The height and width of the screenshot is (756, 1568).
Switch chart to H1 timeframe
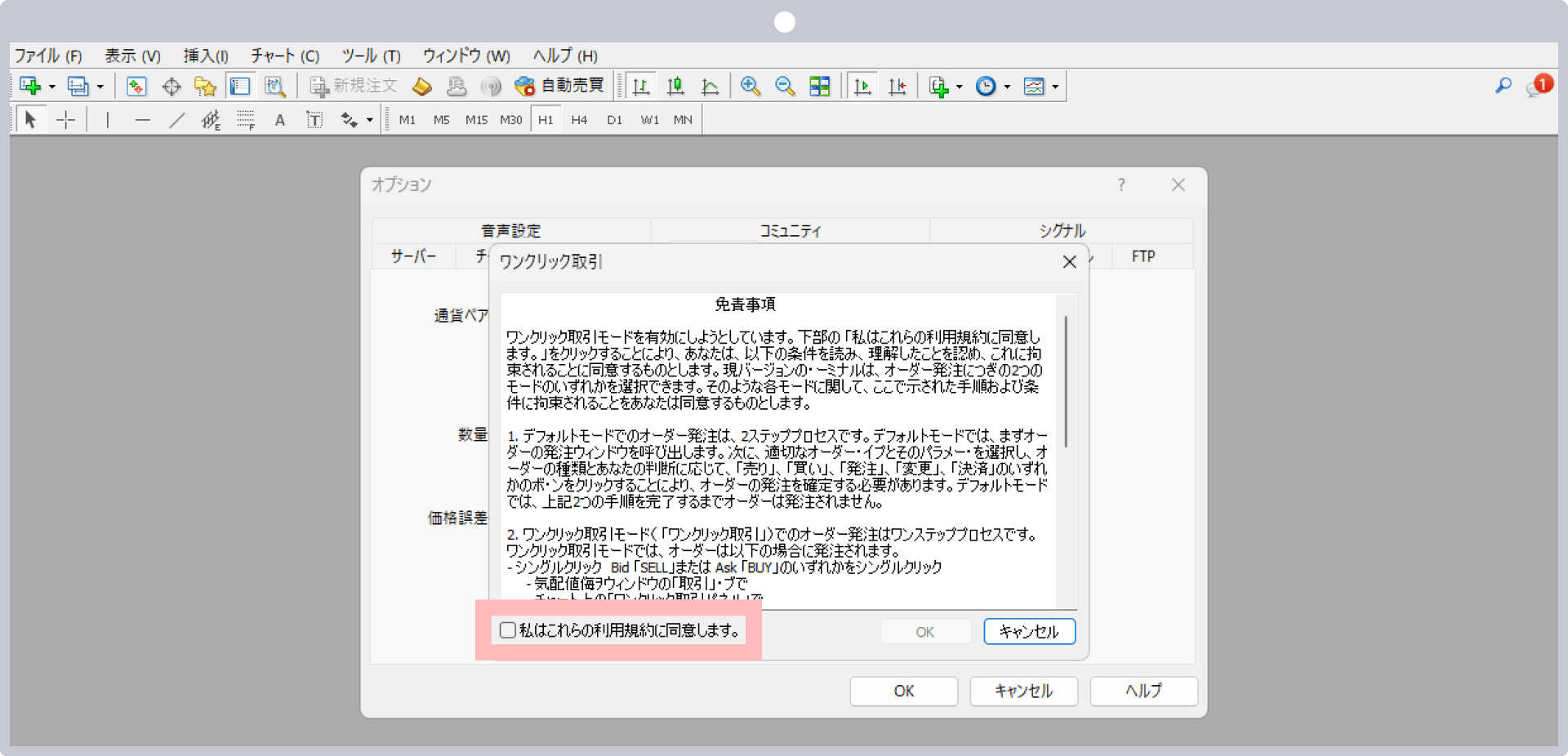tap(546, 120)
